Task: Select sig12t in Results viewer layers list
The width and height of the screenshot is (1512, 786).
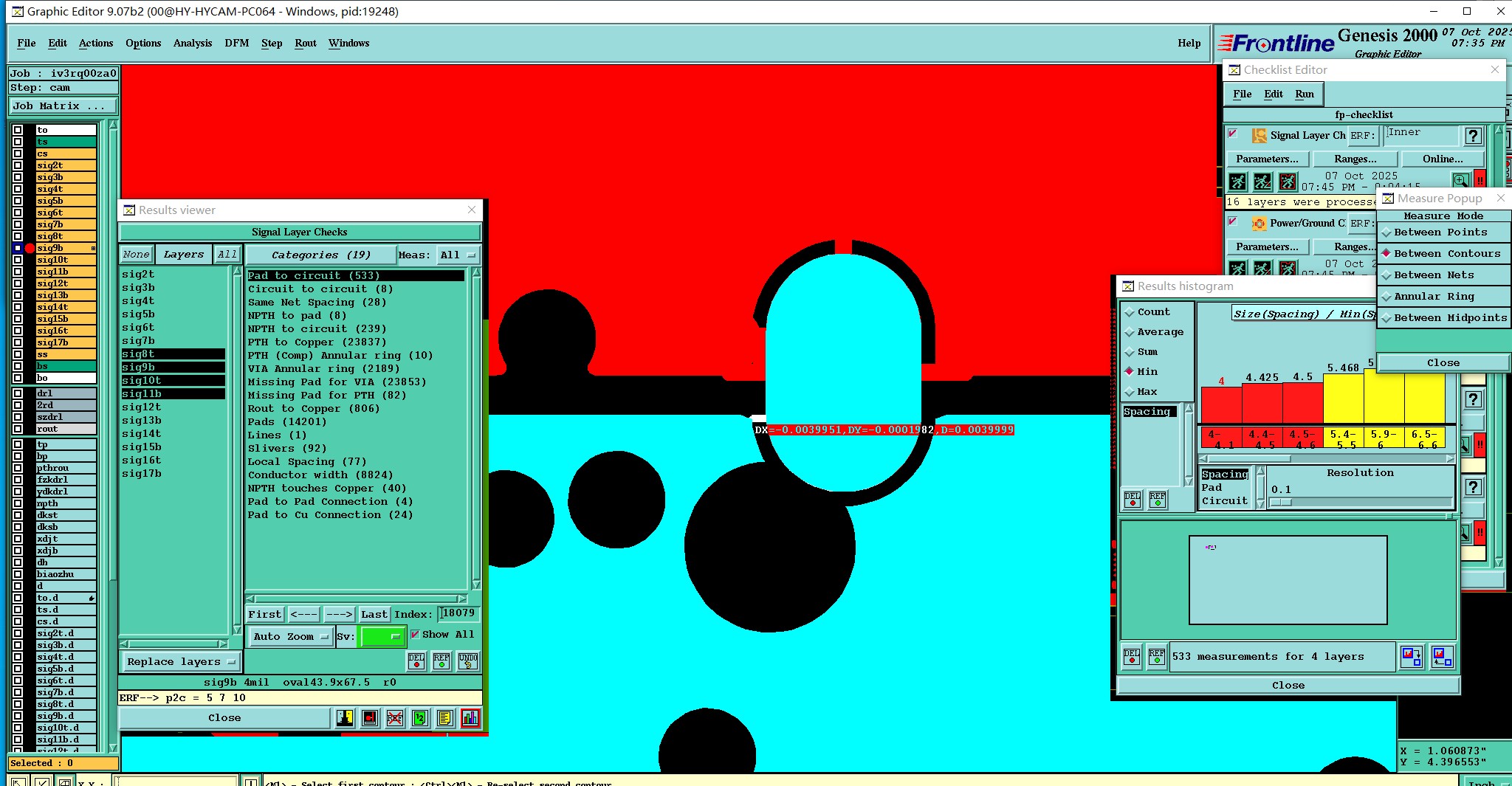Action: pyautogui.click(x=142, y=407)
